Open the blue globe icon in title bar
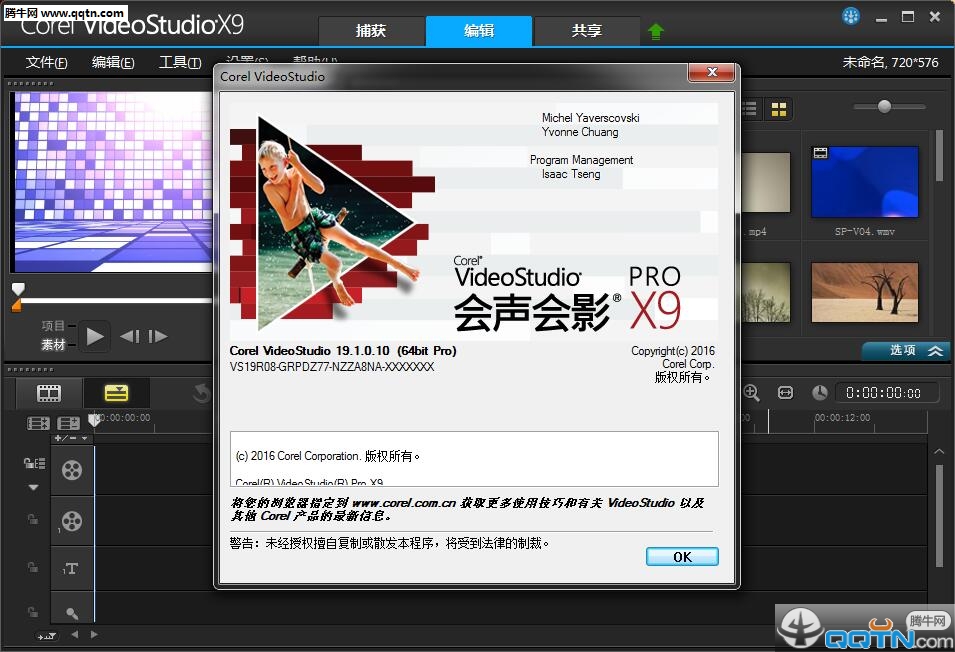 (x=850, y=16)
